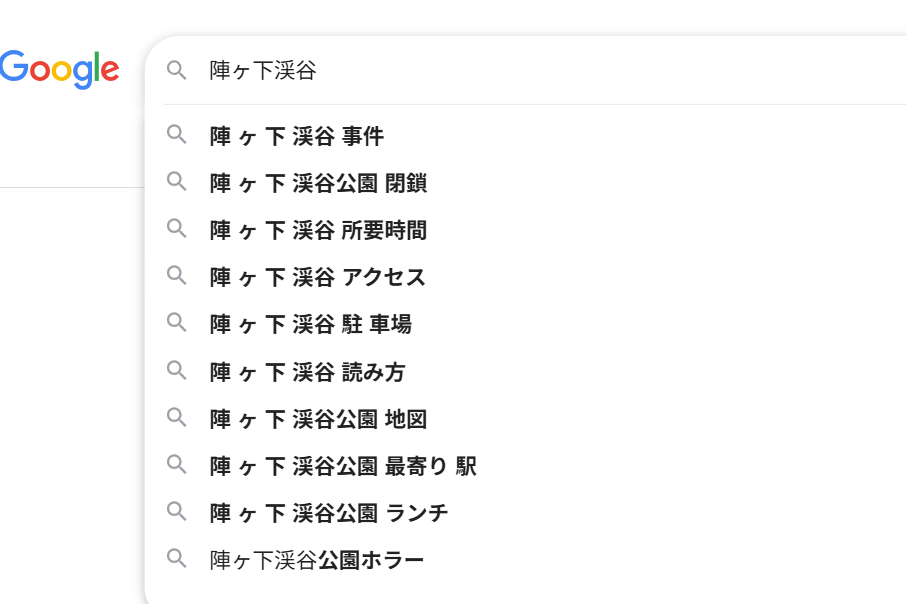The image size is (906, 604).
Task: Click magnifier icon beside アクセス suggestion
Action: (177, 276)
